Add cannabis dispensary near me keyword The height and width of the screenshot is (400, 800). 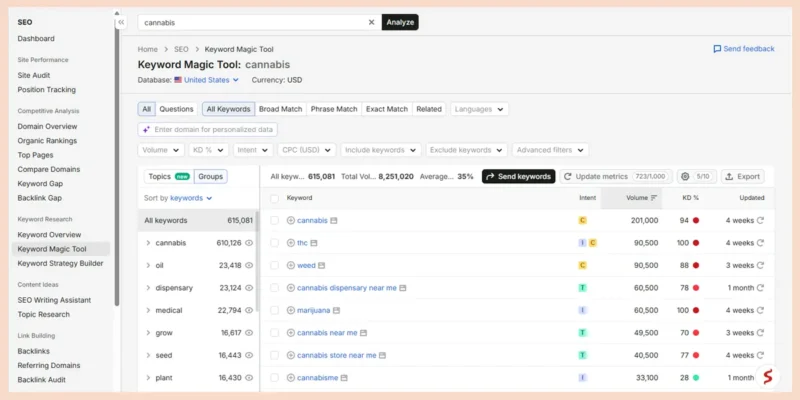pos(291,288)
